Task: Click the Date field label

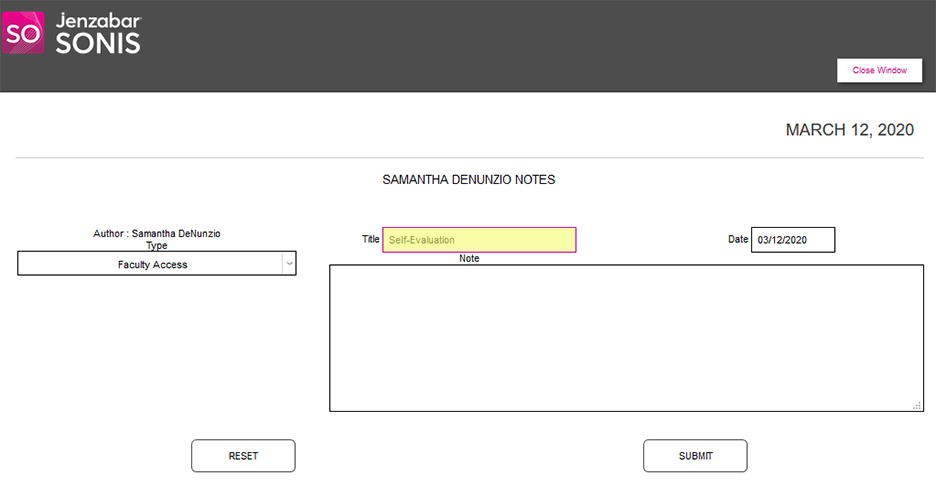Action: pyautogui.click(x=738, y=240)
